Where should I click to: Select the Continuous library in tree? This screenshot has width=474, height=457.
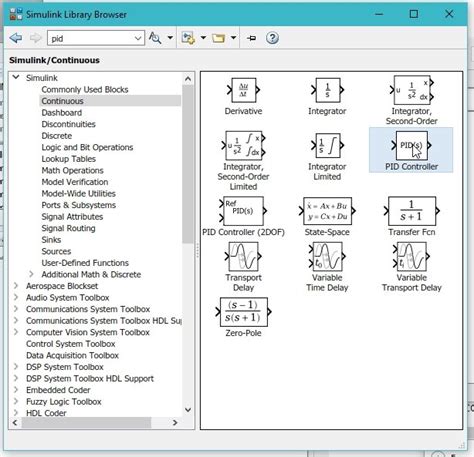tap(62, 101)
